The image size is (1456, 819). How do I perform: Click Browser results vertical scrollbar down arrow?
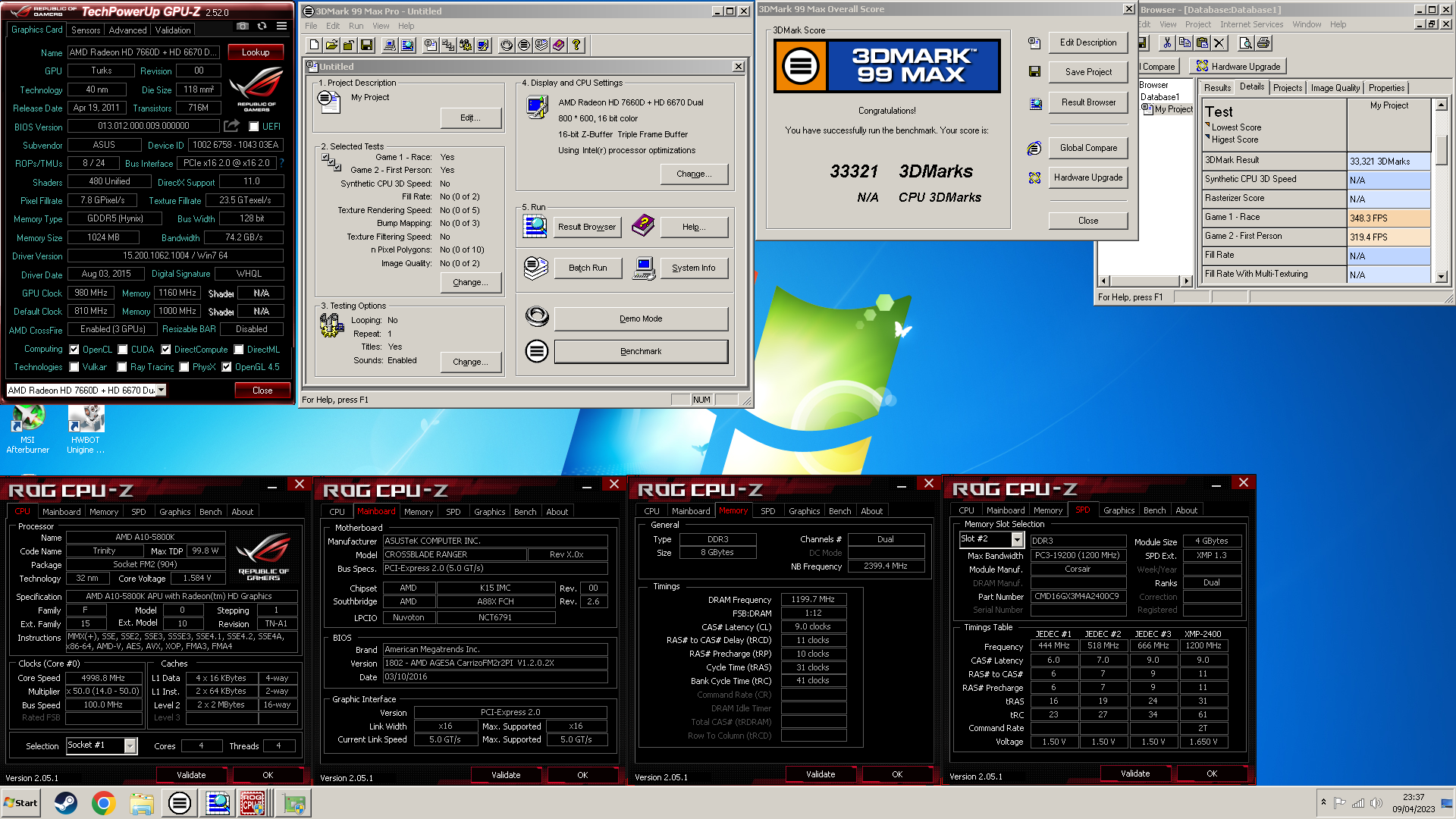1442,278
